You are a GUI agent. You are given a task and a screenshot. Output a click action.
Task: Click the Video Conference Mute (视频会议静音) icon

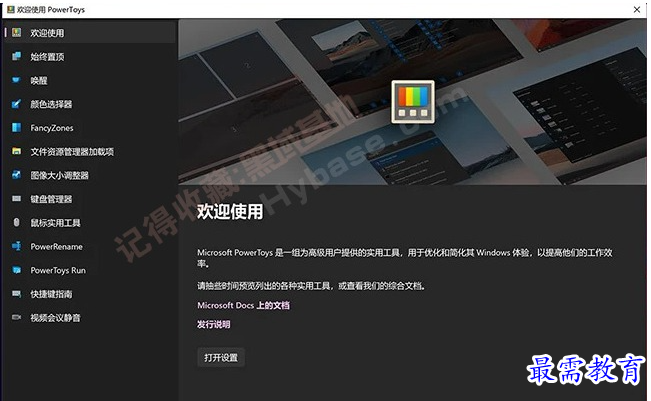coord(17,317)
